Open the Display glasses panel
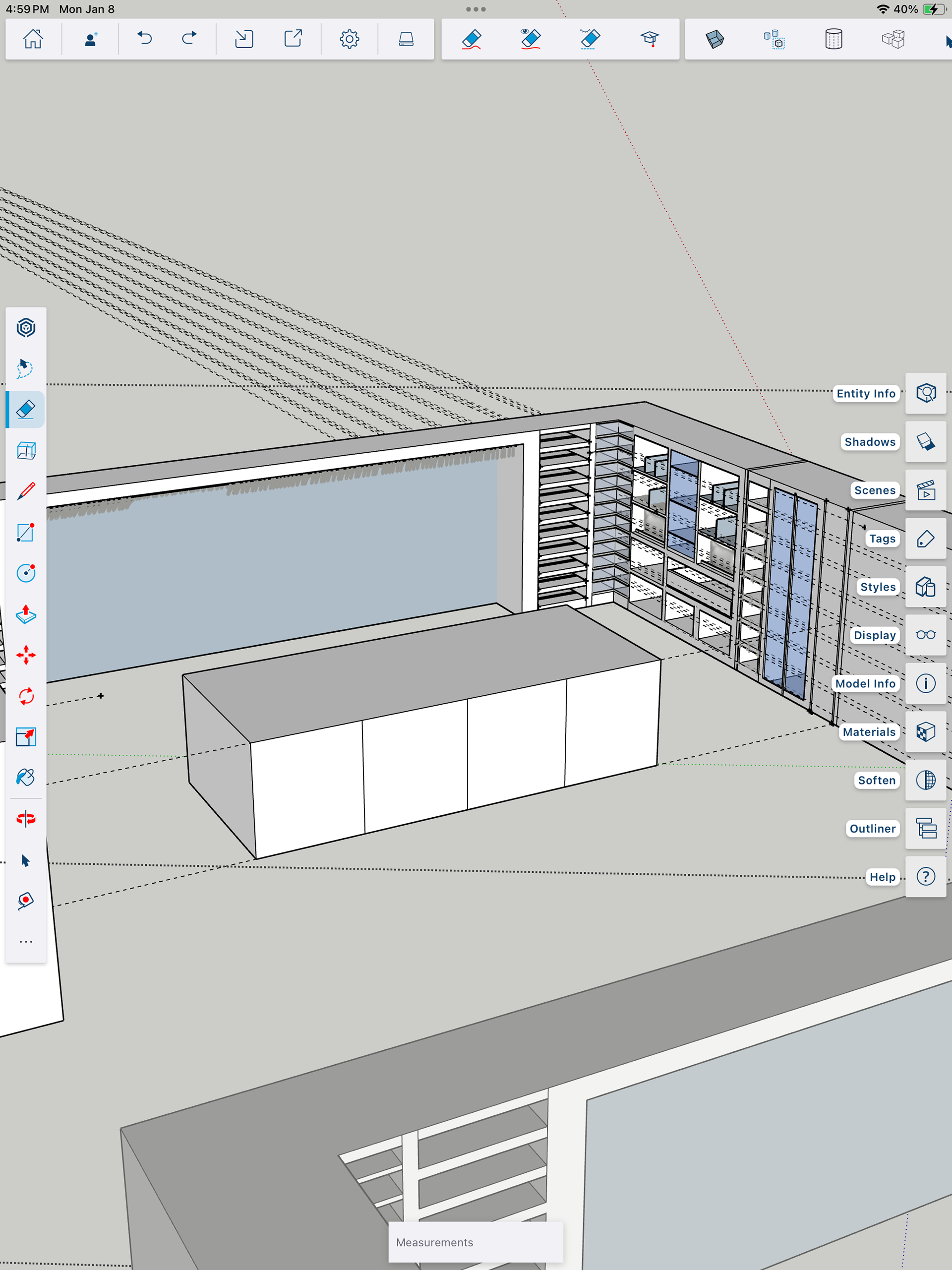 (x=926, y=635)
